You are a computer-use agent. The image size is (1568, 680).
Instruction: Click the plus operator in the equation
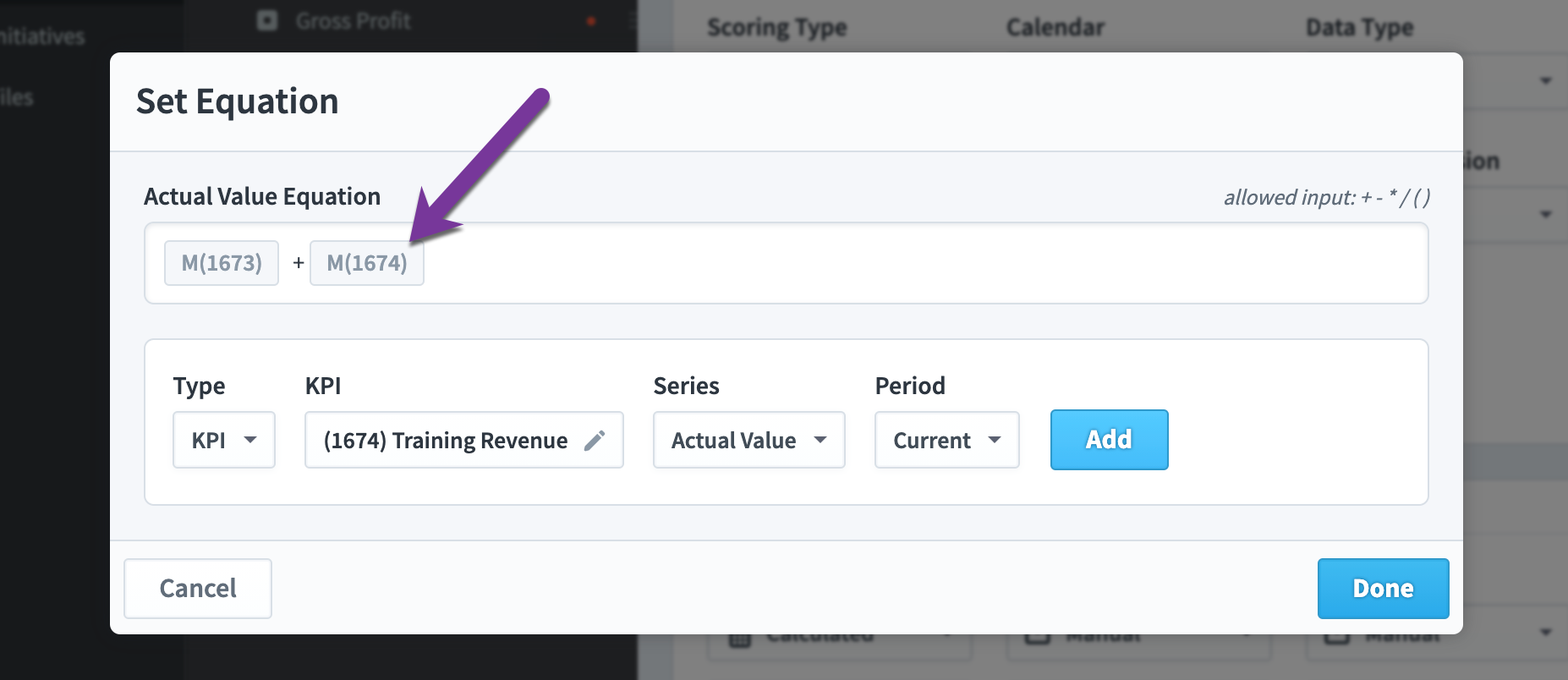pos(299,263)
